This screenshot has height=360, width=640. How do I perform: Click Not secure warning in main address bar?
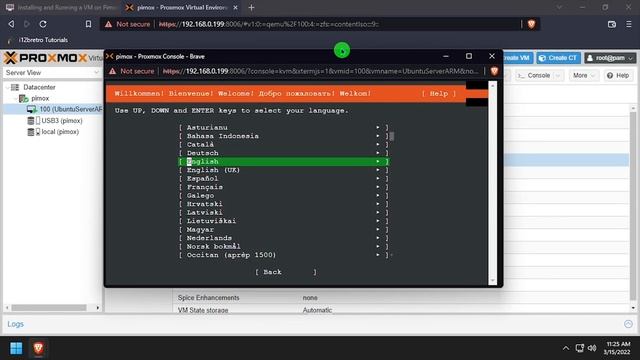click(128, 24)
